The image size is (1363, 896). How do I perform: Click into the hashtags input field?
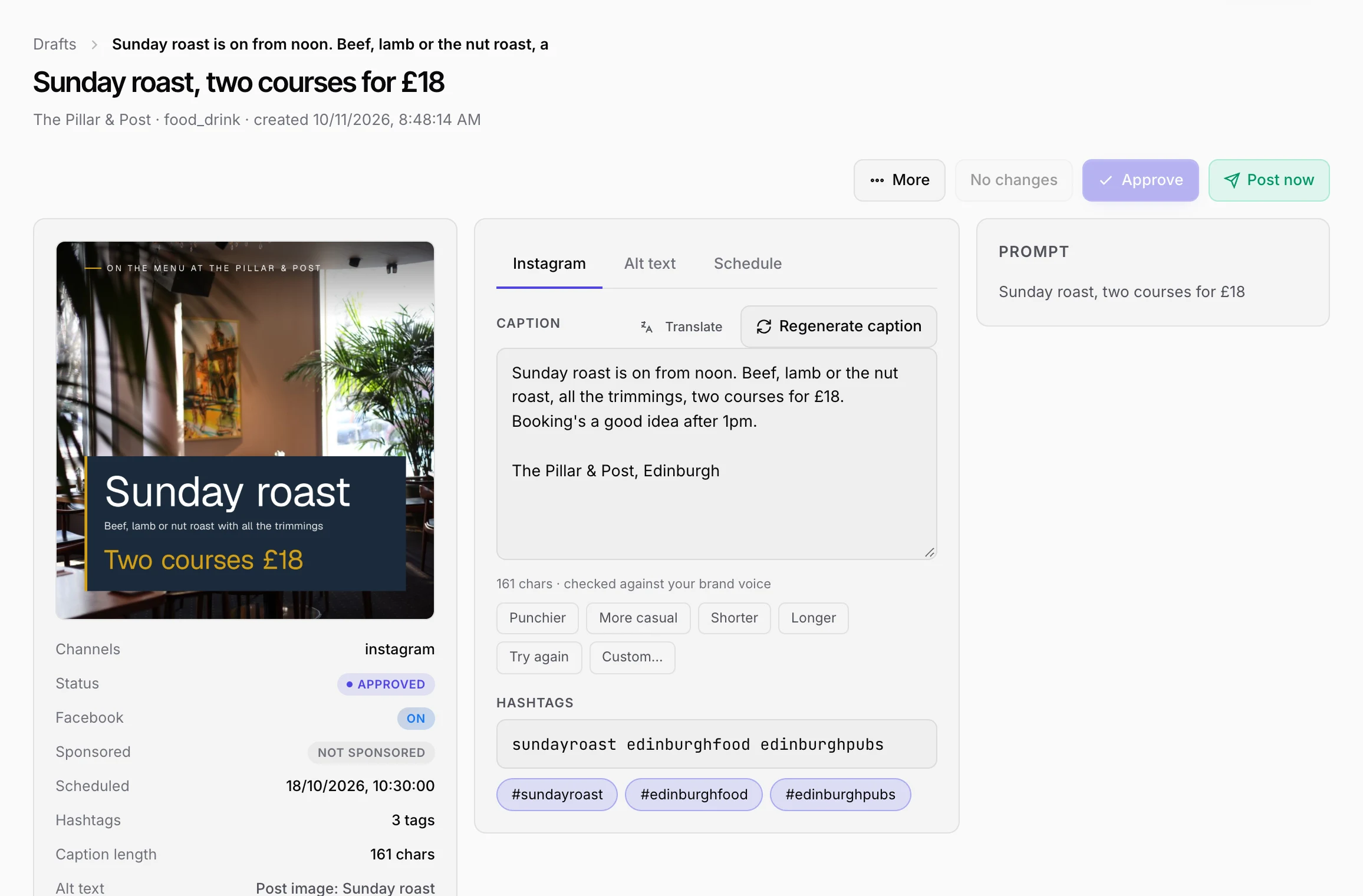coord(716,745)
